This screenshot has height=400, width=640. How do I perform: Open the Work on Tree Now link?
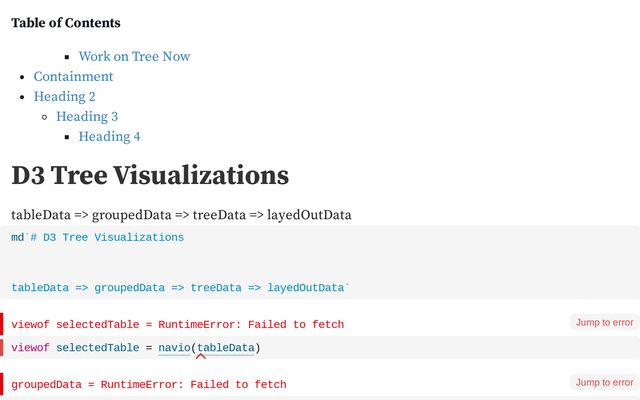tap(134, 57)
